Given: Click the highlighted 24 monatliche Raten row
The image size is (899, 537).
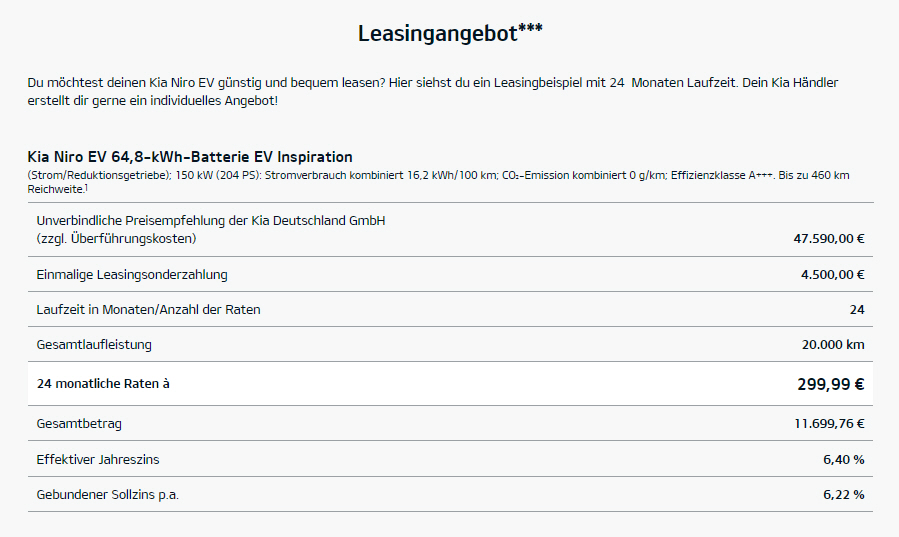Looking at the screenshot, I should 450,383.
